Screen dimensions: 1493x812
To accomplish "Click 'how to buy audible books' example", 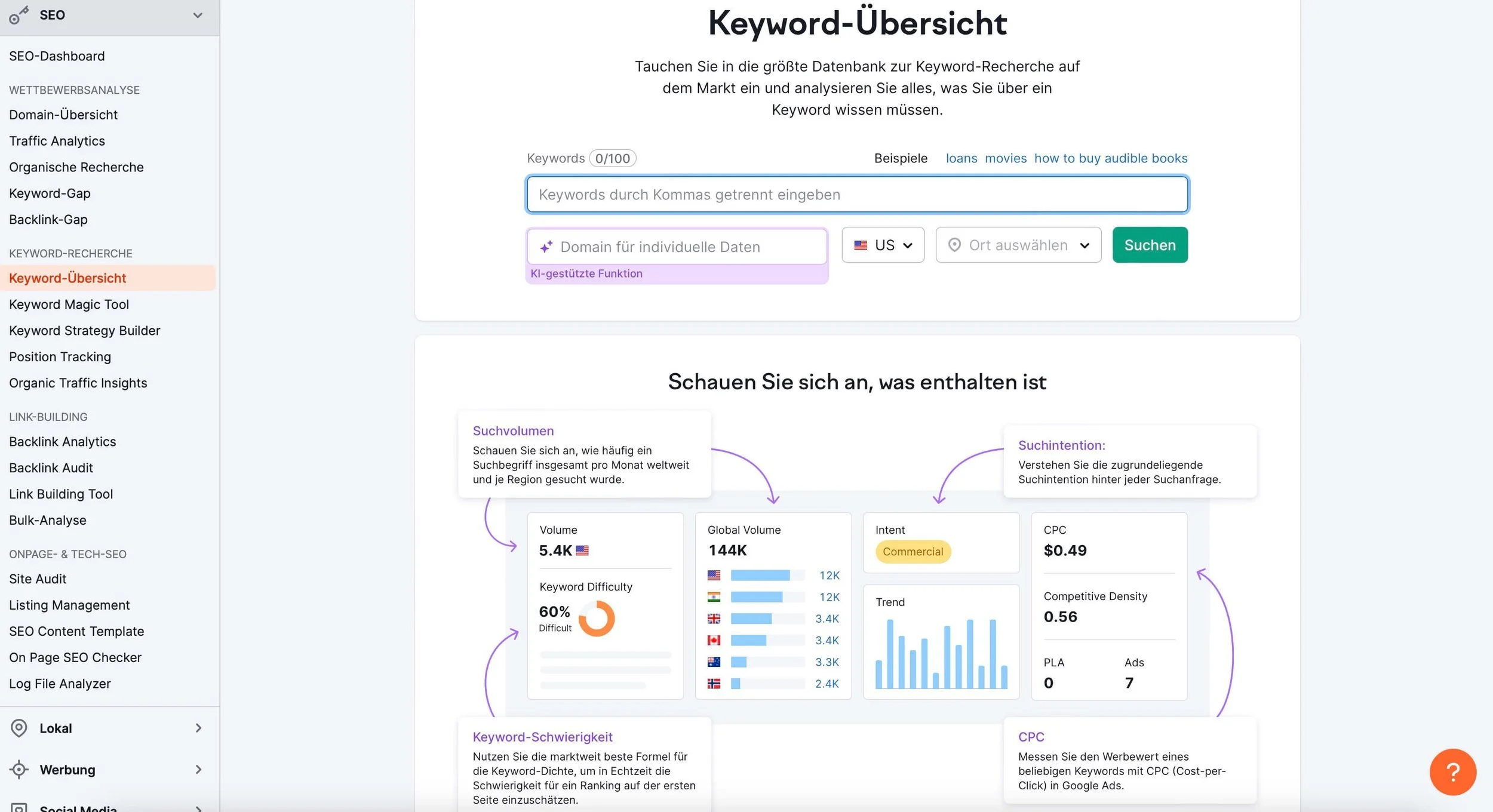I will coord(1110,158).
